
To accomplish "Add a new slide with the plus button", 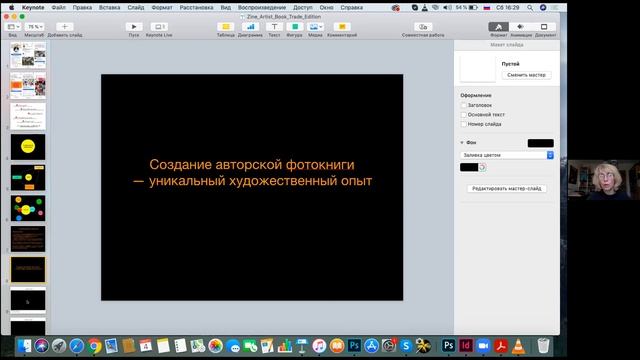I will (x=64, y=27).
